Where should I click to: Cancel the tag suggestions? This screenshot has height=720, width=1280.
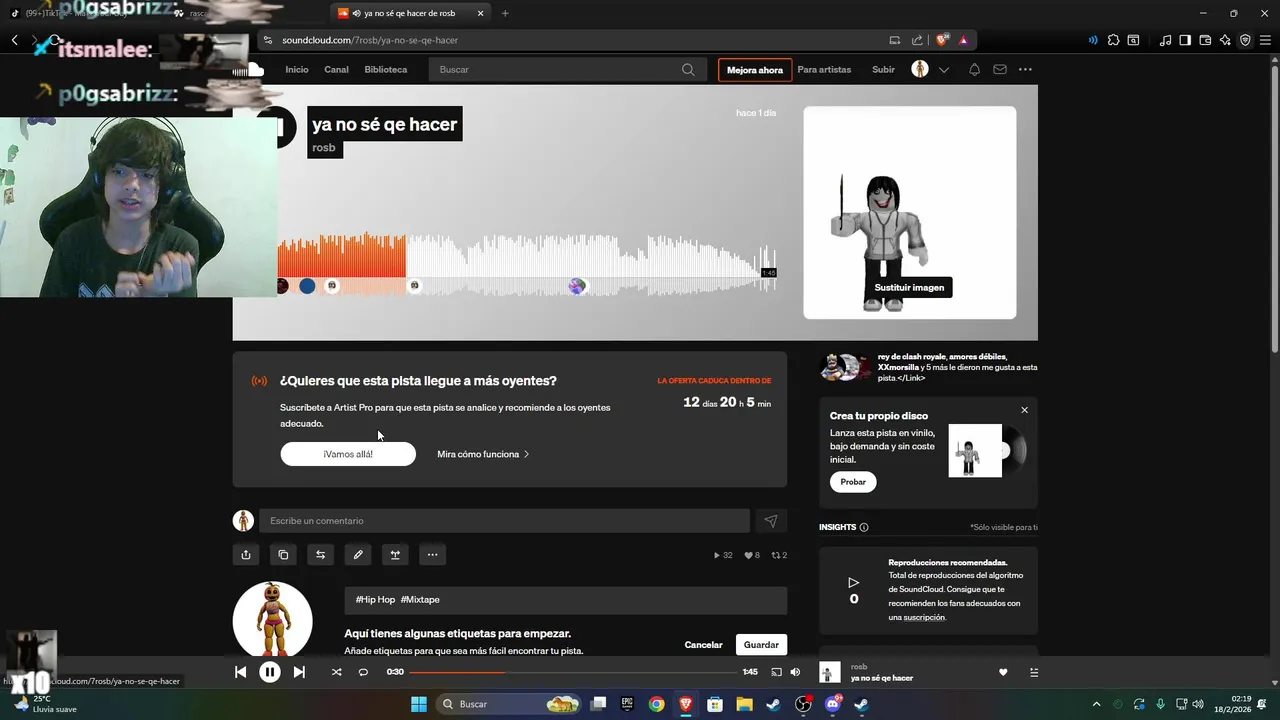[703, 645]
